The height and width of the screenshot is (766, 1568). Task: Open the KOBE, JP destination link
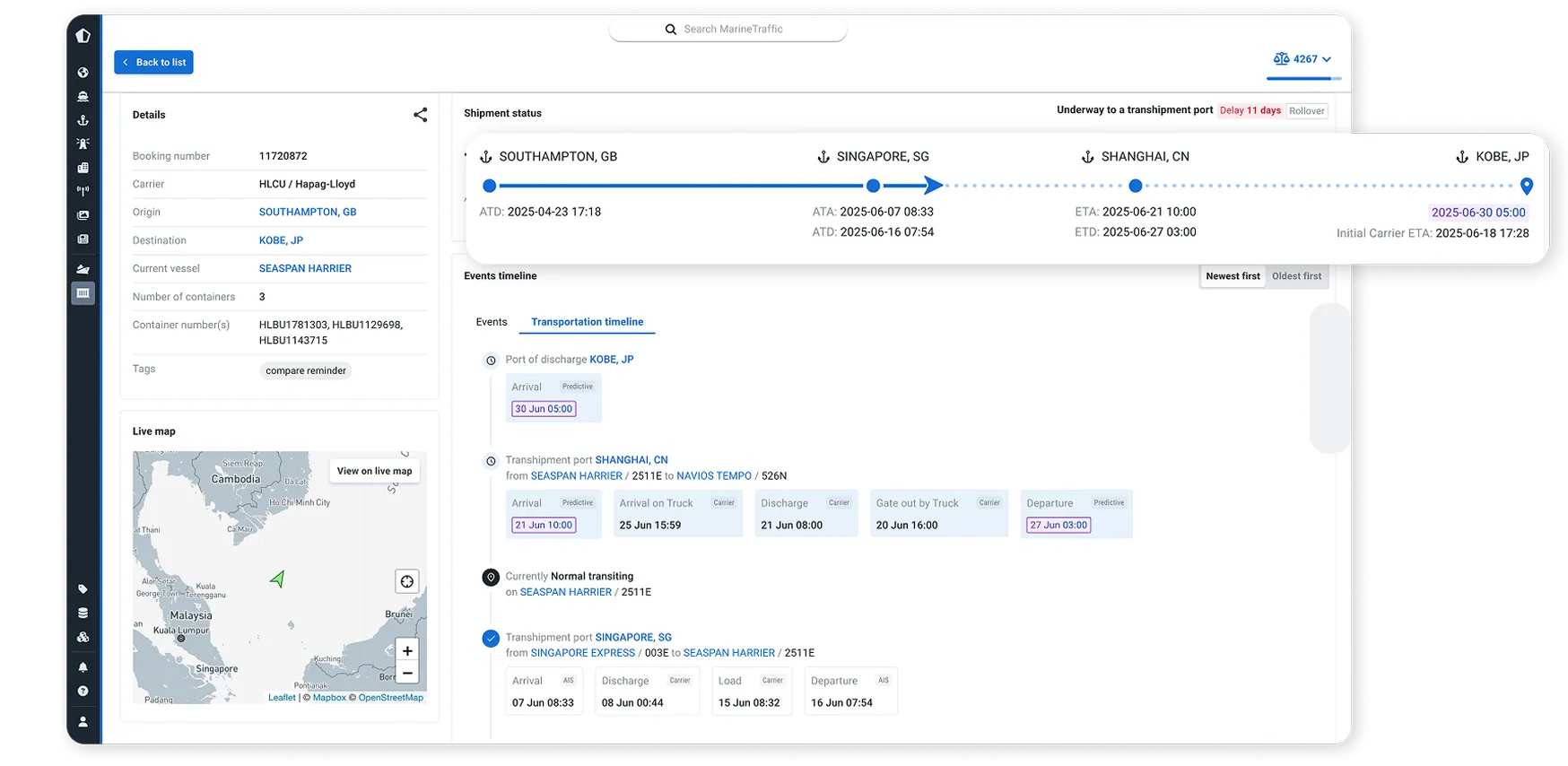click(281, 240)
